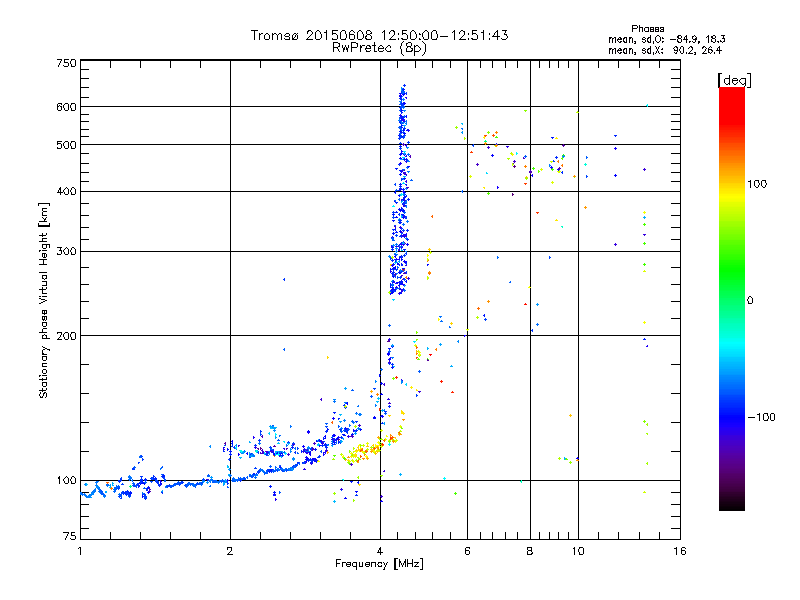Click the '[deg]' colorbar unit label
Screen dimensions: 800x600
(734, 80)
